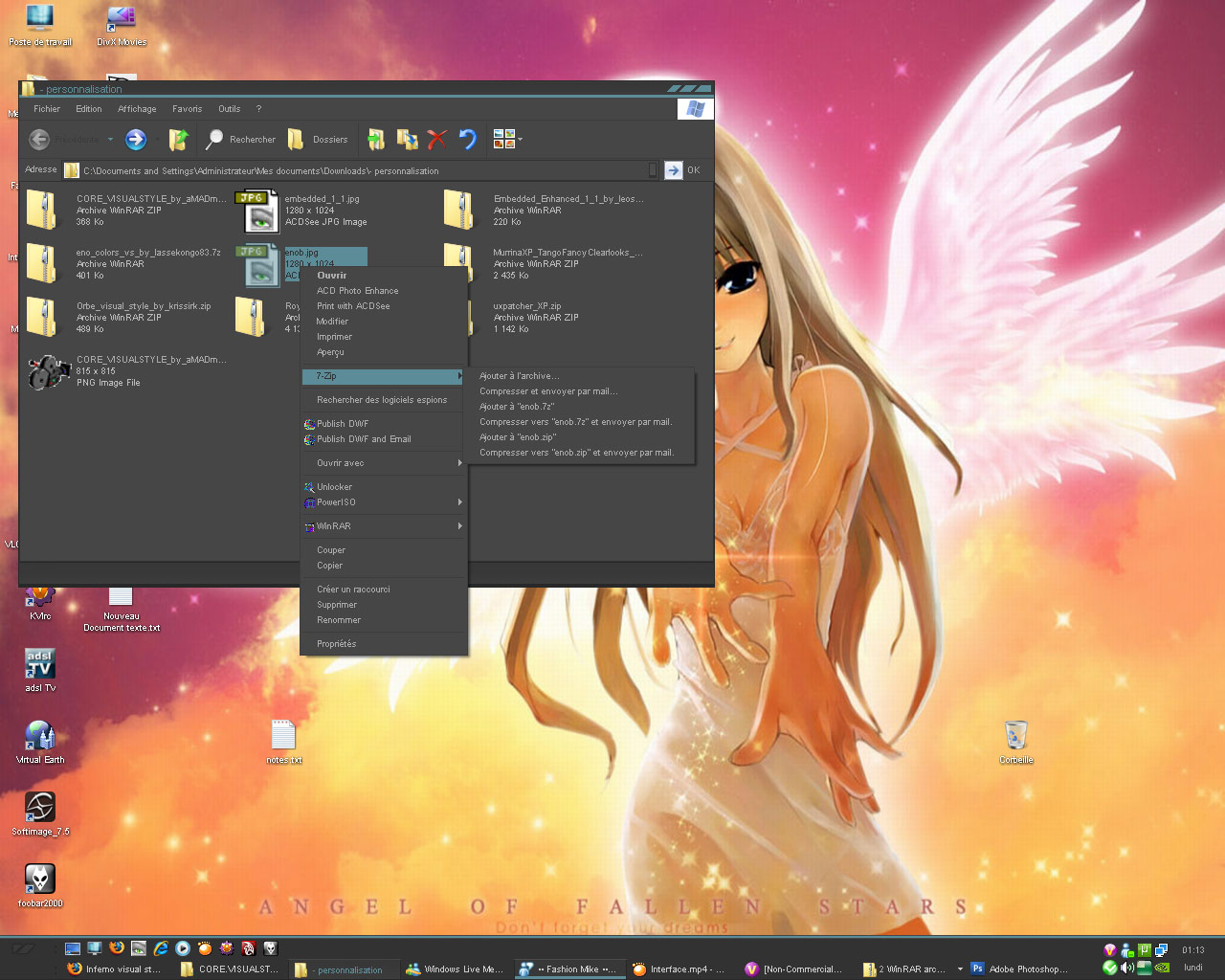The height and width of the screenshot is (980, 1225).
Task: Open Poste de travail desktop icon
Action: click(39, 26)
